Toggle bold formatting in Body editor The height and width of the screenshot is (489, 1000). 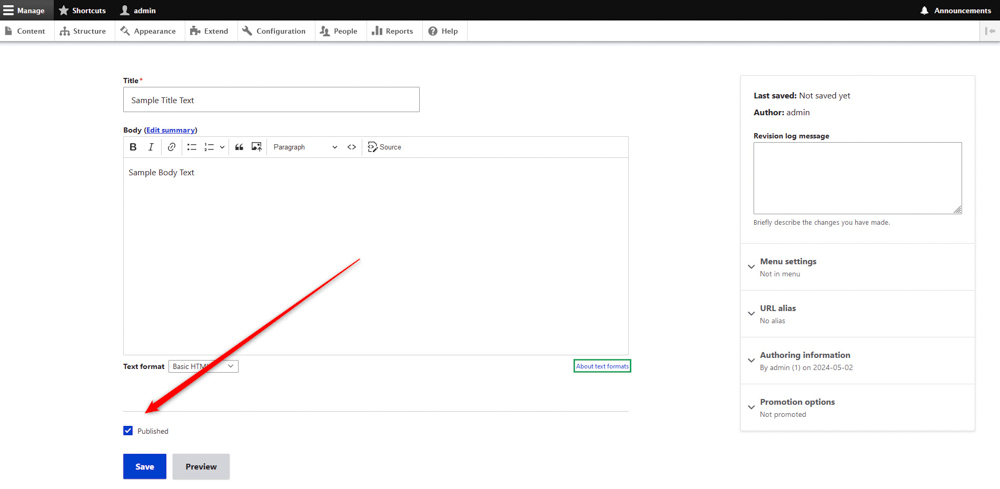point(133,147)
